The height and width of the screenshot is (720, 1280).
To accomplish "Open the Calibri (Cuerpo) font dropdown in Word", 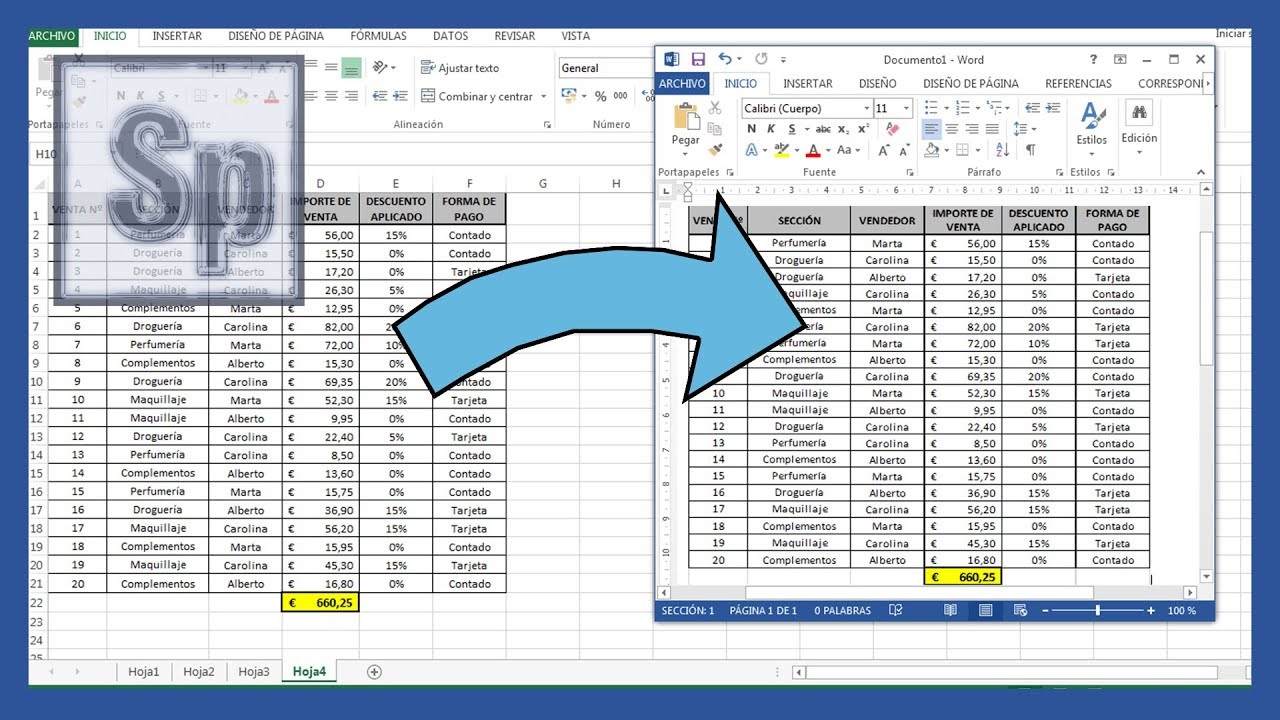I will click(867, 108).
